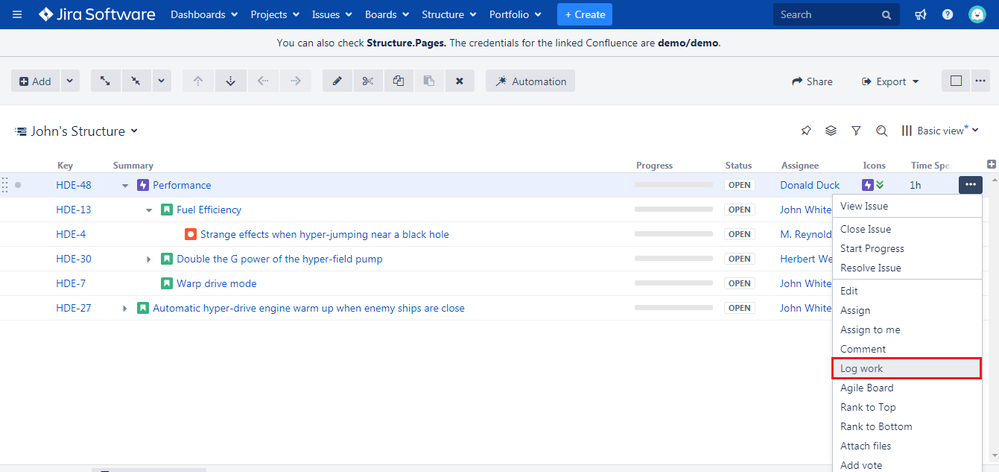Open Boards dropdown menu
The height and width of the screenshot is (472, 999).
[387, 14]
